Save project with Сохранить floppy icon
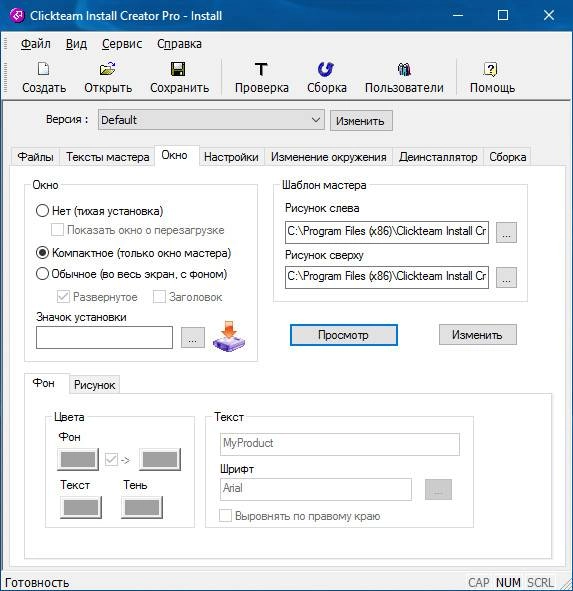The height and width of the screenshot is (591, 573). [x=178, y=69]
